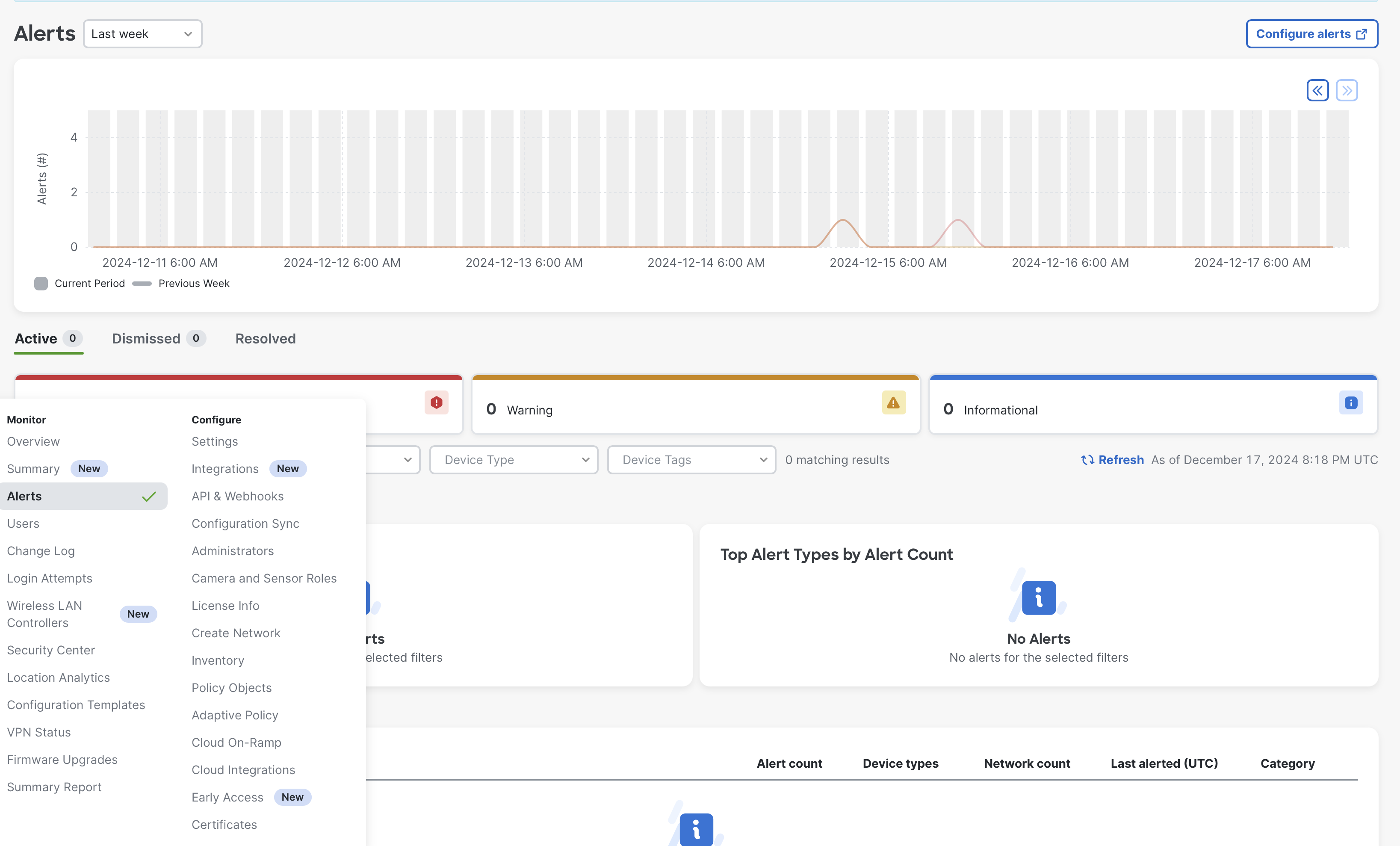Open Early Access under Configure
The width and height of the screenshot is (1400, 846).
(x=227, y=797)
